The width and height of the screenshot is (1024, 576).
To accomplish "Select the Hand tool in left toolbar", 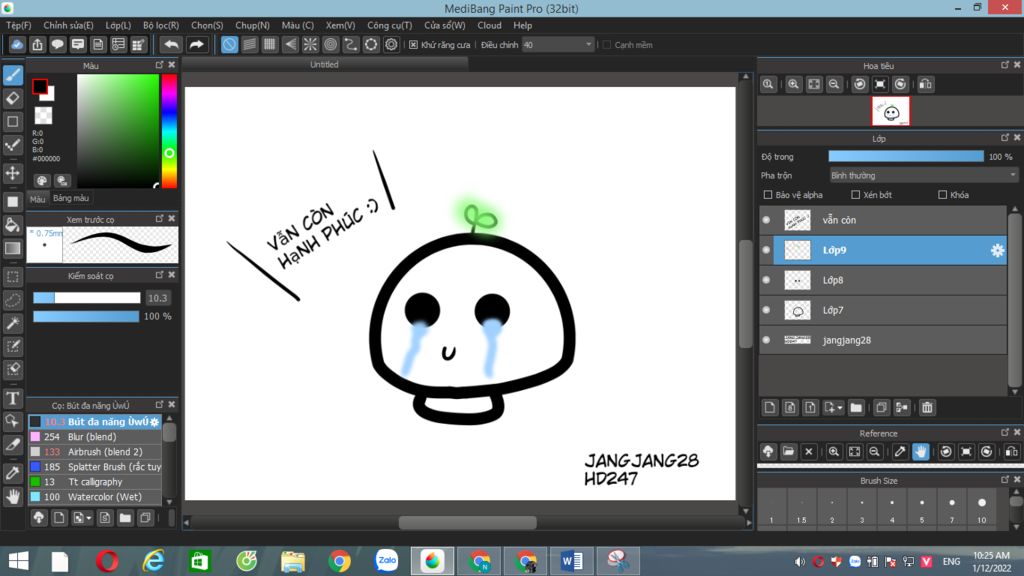I will pyautogui.click(x=13, y=496).
